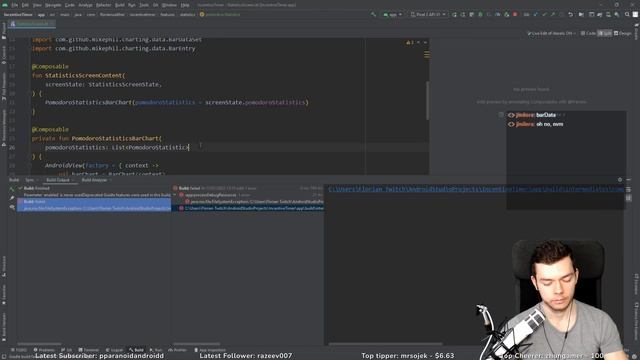
Task: Click the green Debug bug icon
Action: click(480, 14)
